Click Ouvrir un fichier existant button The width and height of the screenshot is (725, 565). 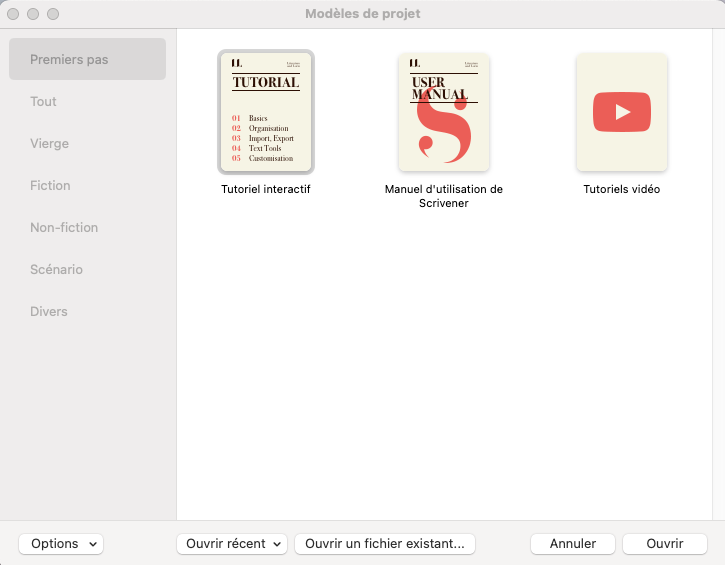point(385,544)
